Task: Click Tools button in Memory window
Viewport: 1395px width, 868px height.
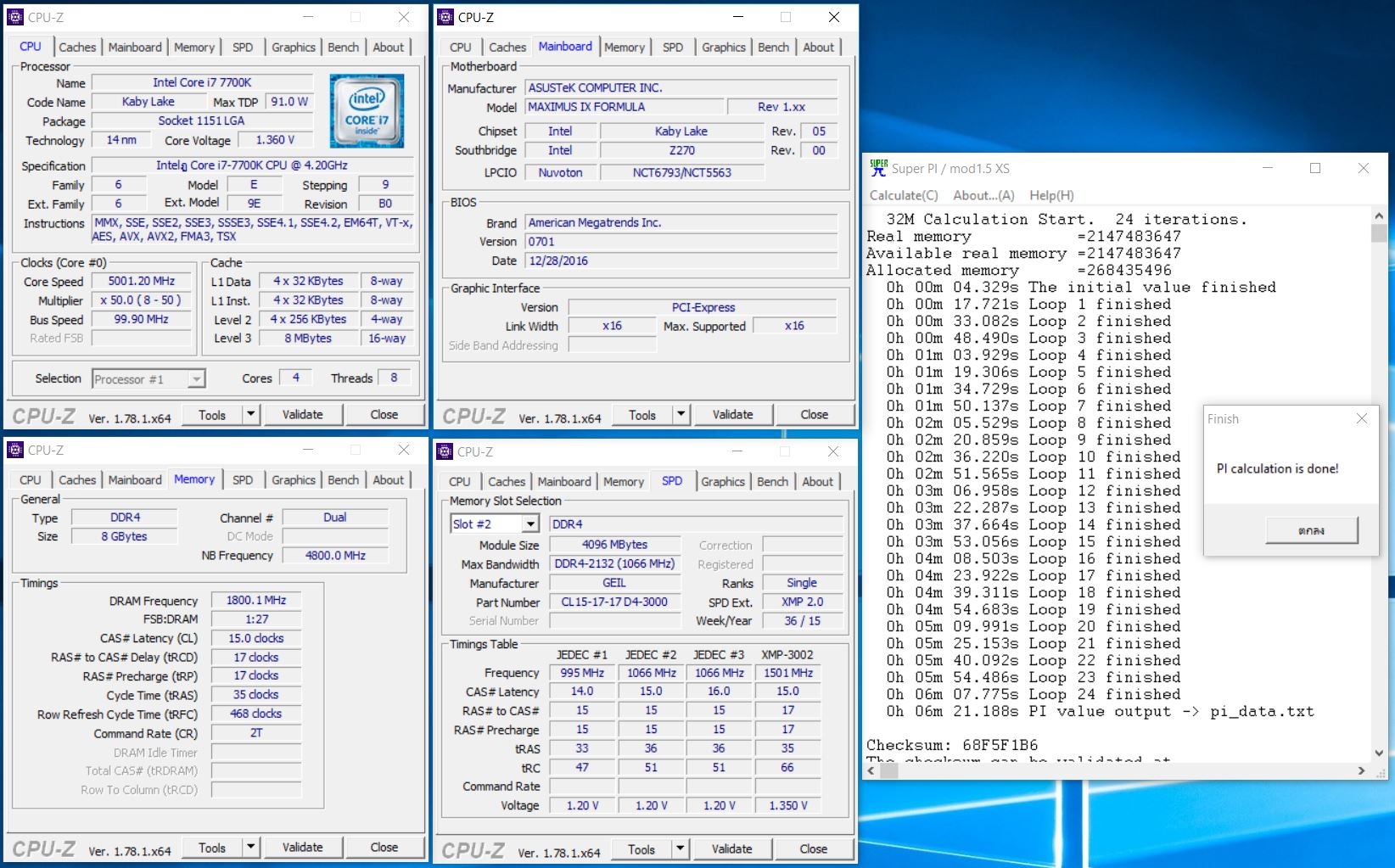Action: point(212,847)
